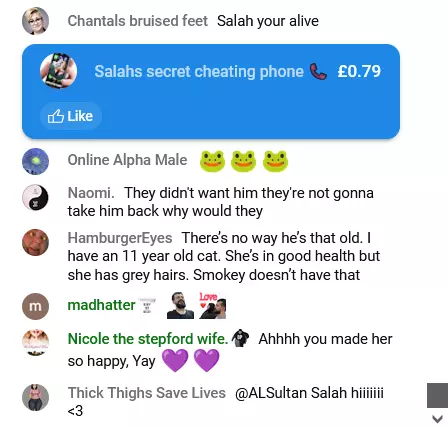
Task: Click Naomi's yin-yang avatar
Action: click(35, 197)
